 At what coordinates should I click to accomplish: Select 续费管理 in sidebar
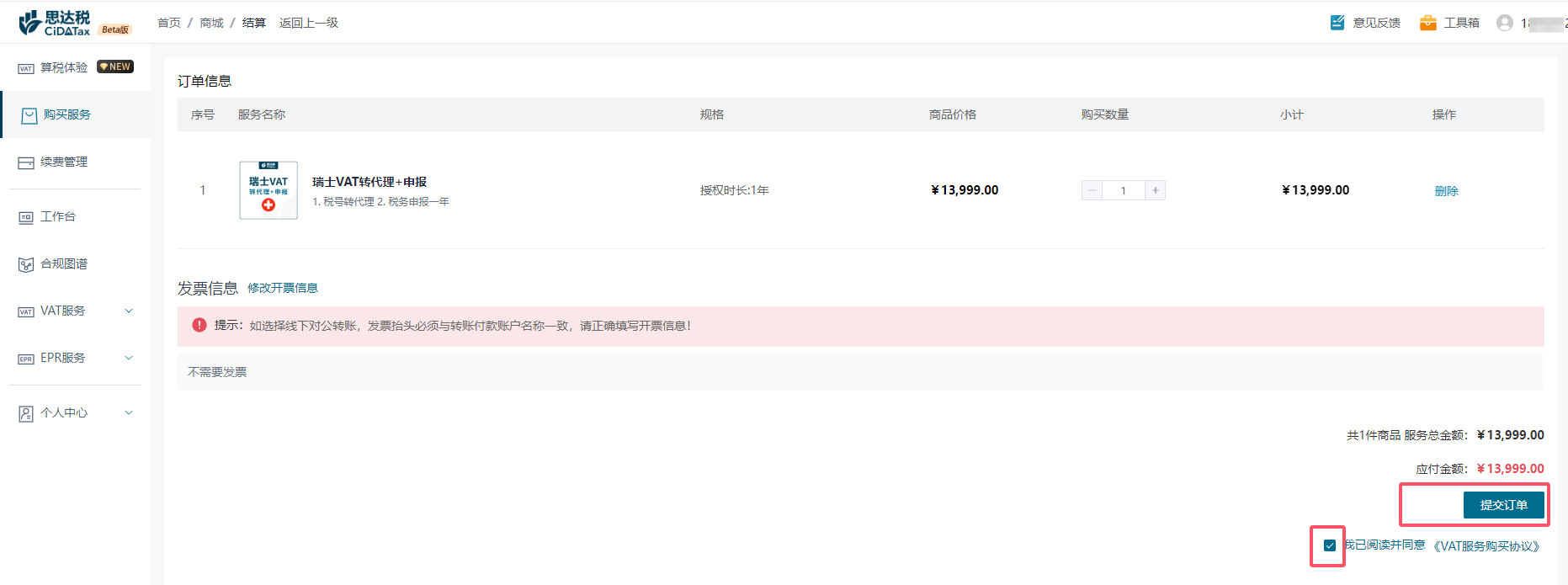coord(64,162)
